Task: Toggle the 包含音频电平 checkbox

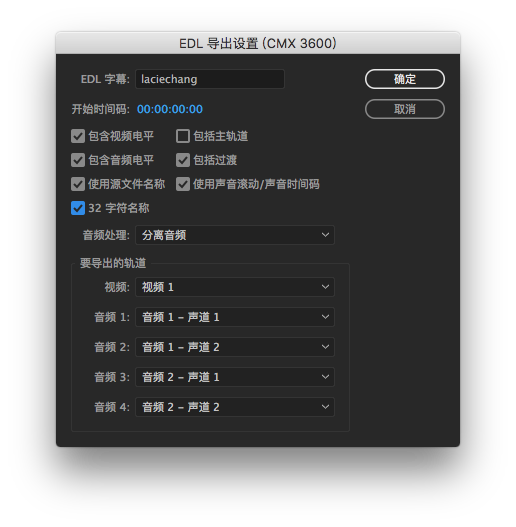Action: (78, 160)
